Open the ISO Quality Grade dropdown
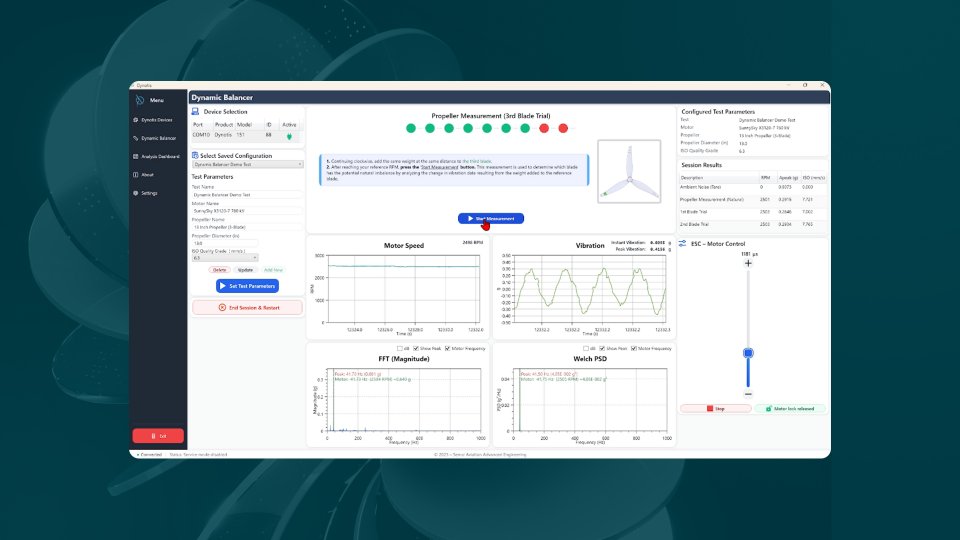 coord(225,258)
